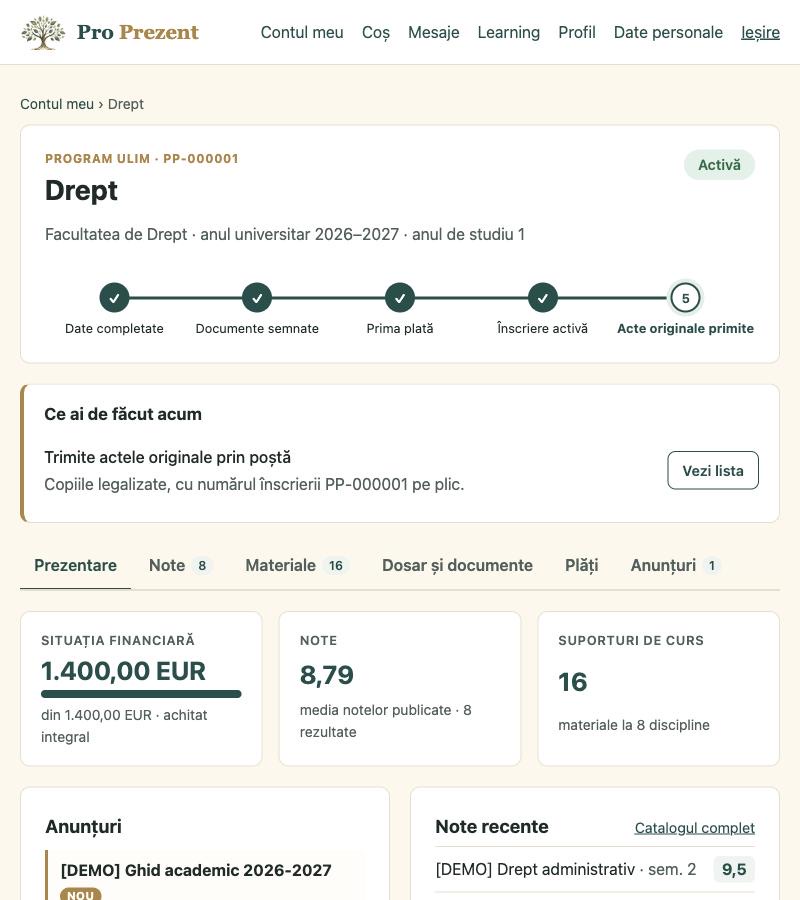Click the Pro Prezent brand name

click(138, 32)
